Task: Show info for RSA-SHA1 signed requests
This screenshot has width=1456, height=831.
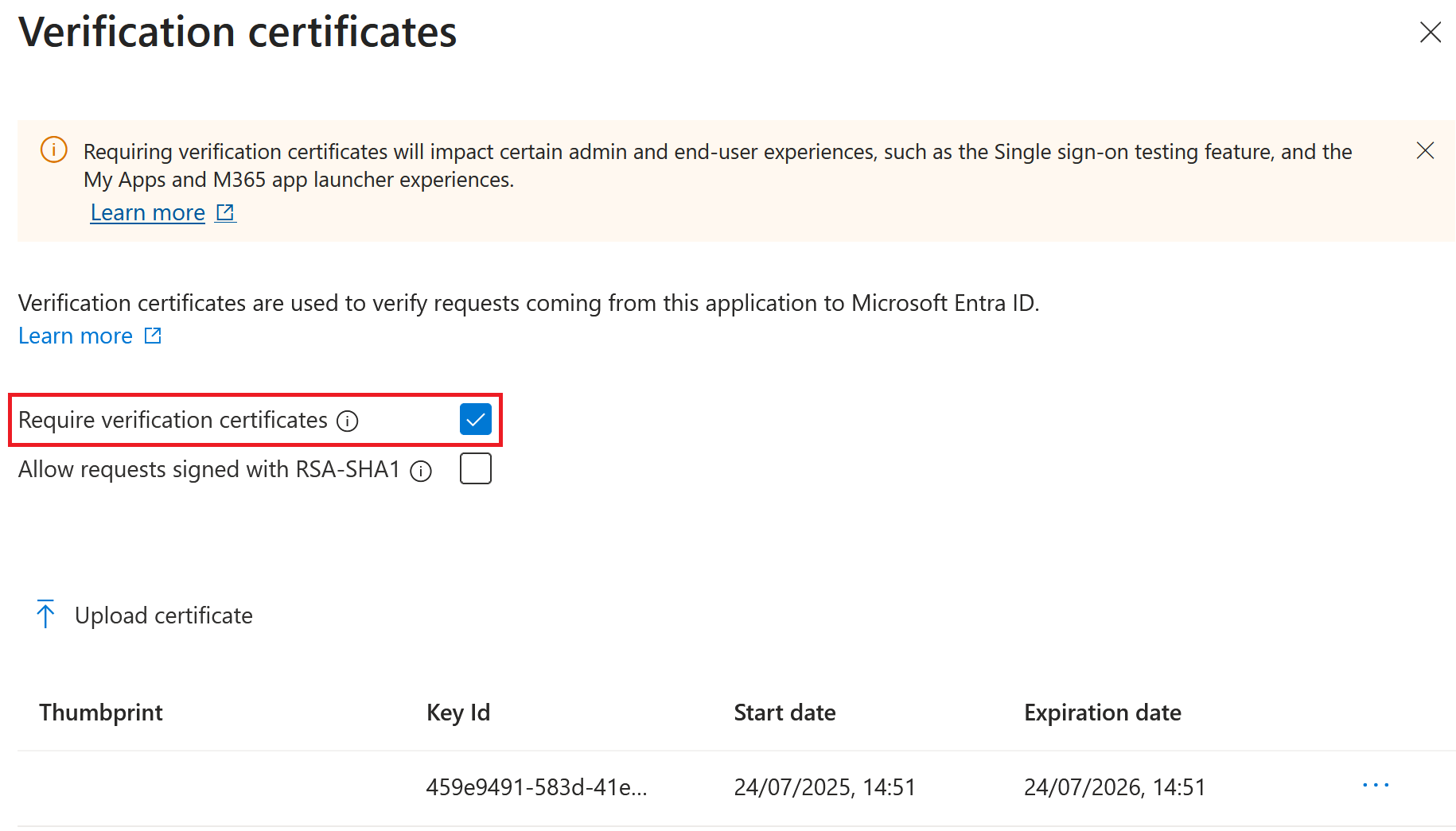Action: pyautogui.click(x=421, y=472)
